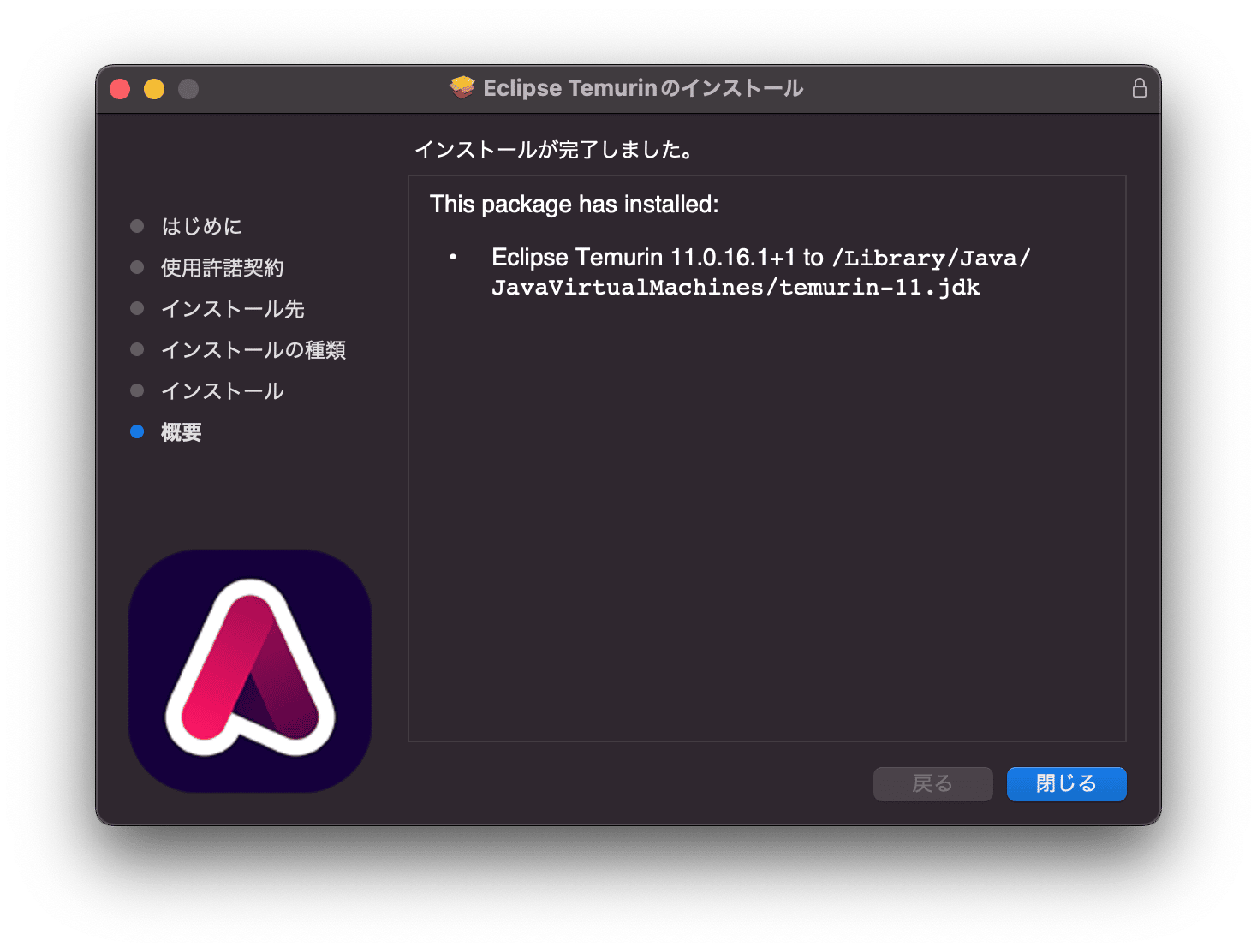Viewport: 1257px width, 952px height.
Task: Select the インストール先 step in the sidebar
Action: tap(231, 308)
